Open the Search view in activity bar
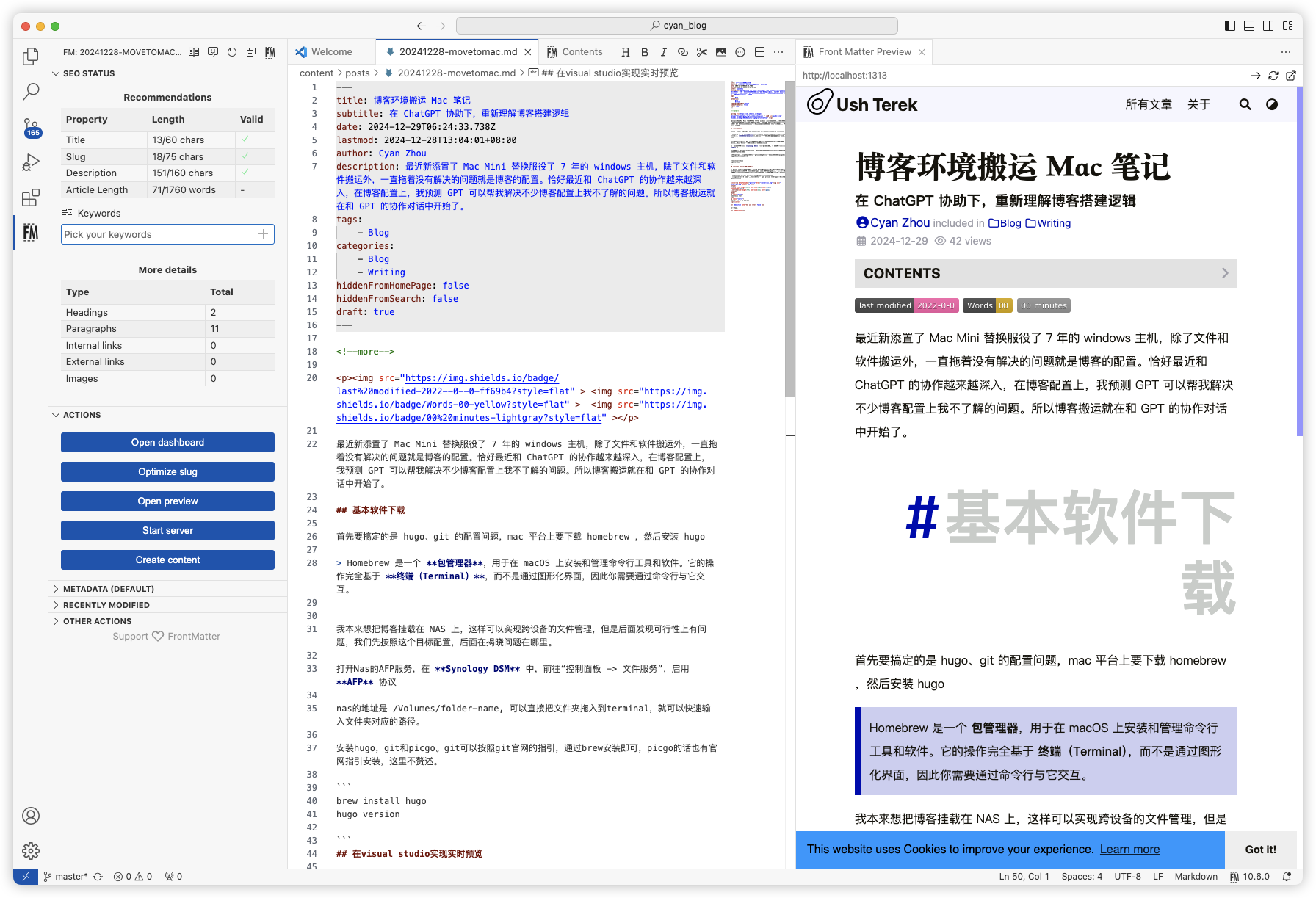The width and height of the screenshot is (1316, 898). (x=31, y=92)
